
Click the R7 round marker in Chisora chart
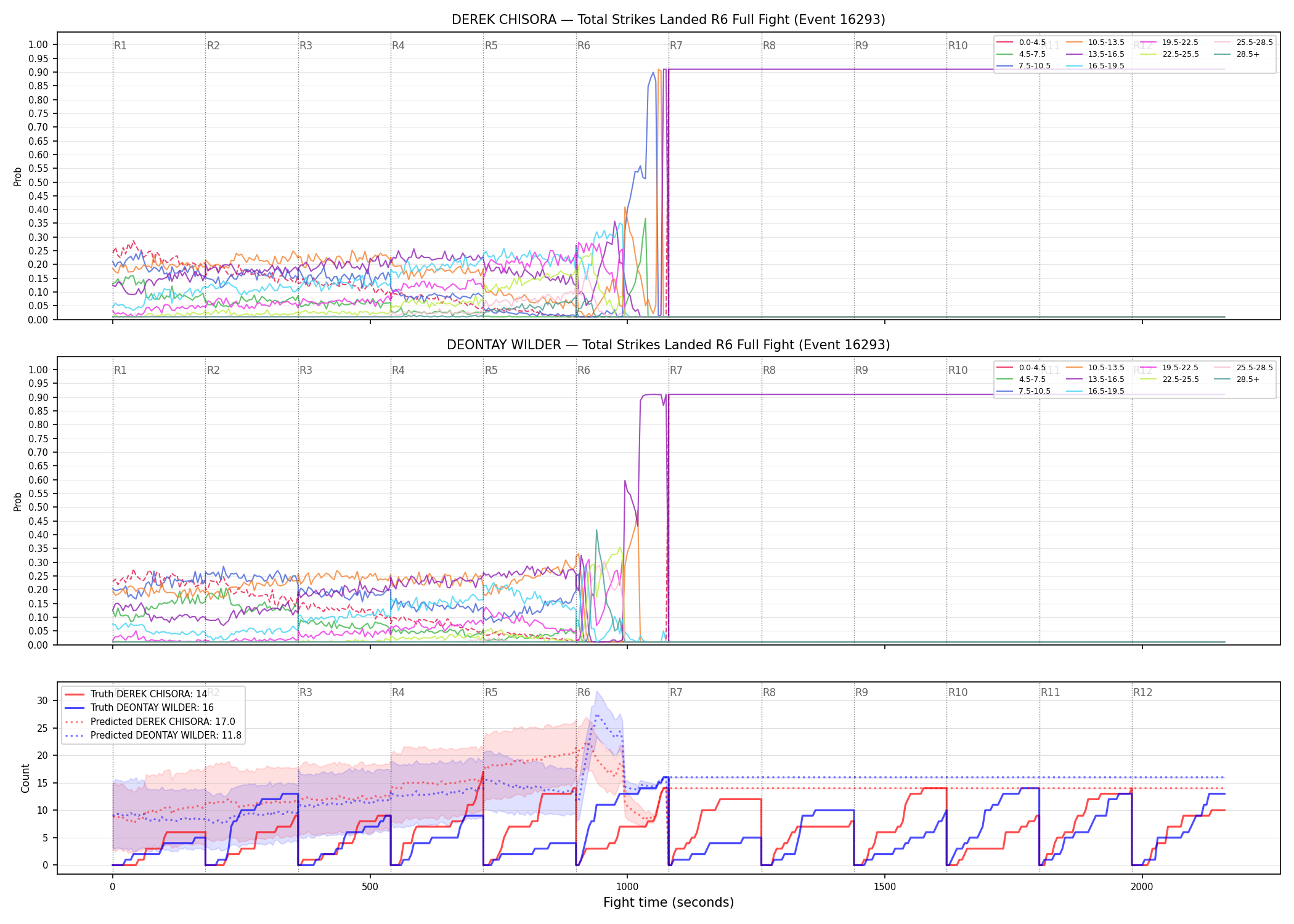pos(676,46)
